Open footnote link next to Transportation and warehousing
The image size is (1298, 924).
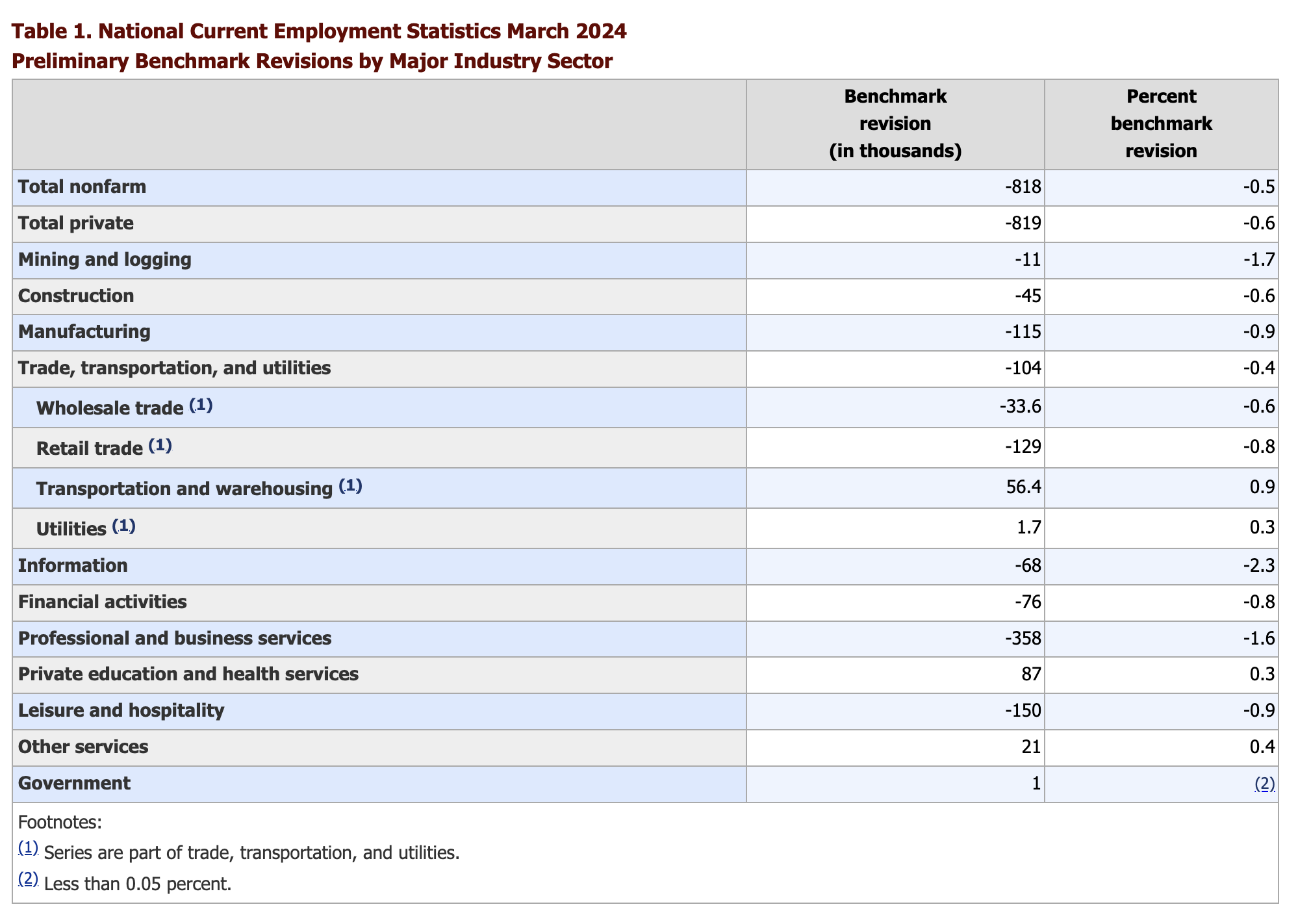(x=350, y=486)
